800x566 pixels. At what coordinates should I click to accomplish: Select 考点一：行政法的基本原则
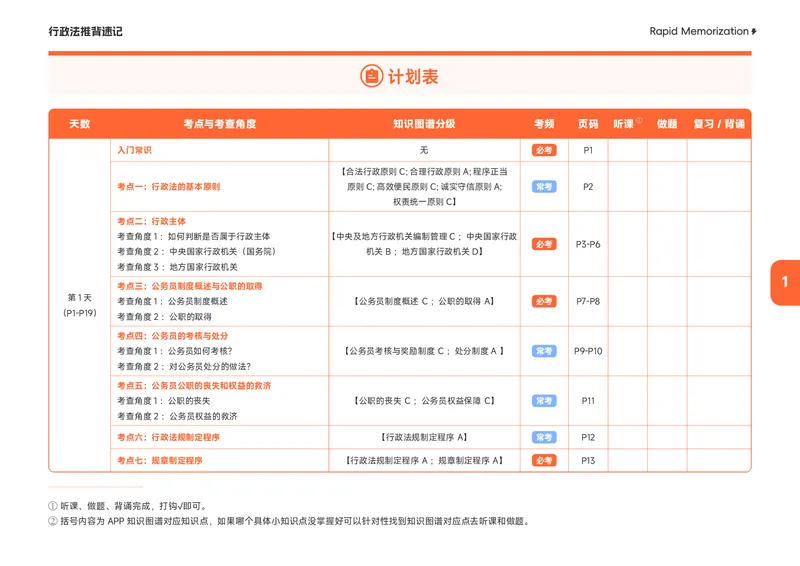pyautogui.click(x=168, y=187)
